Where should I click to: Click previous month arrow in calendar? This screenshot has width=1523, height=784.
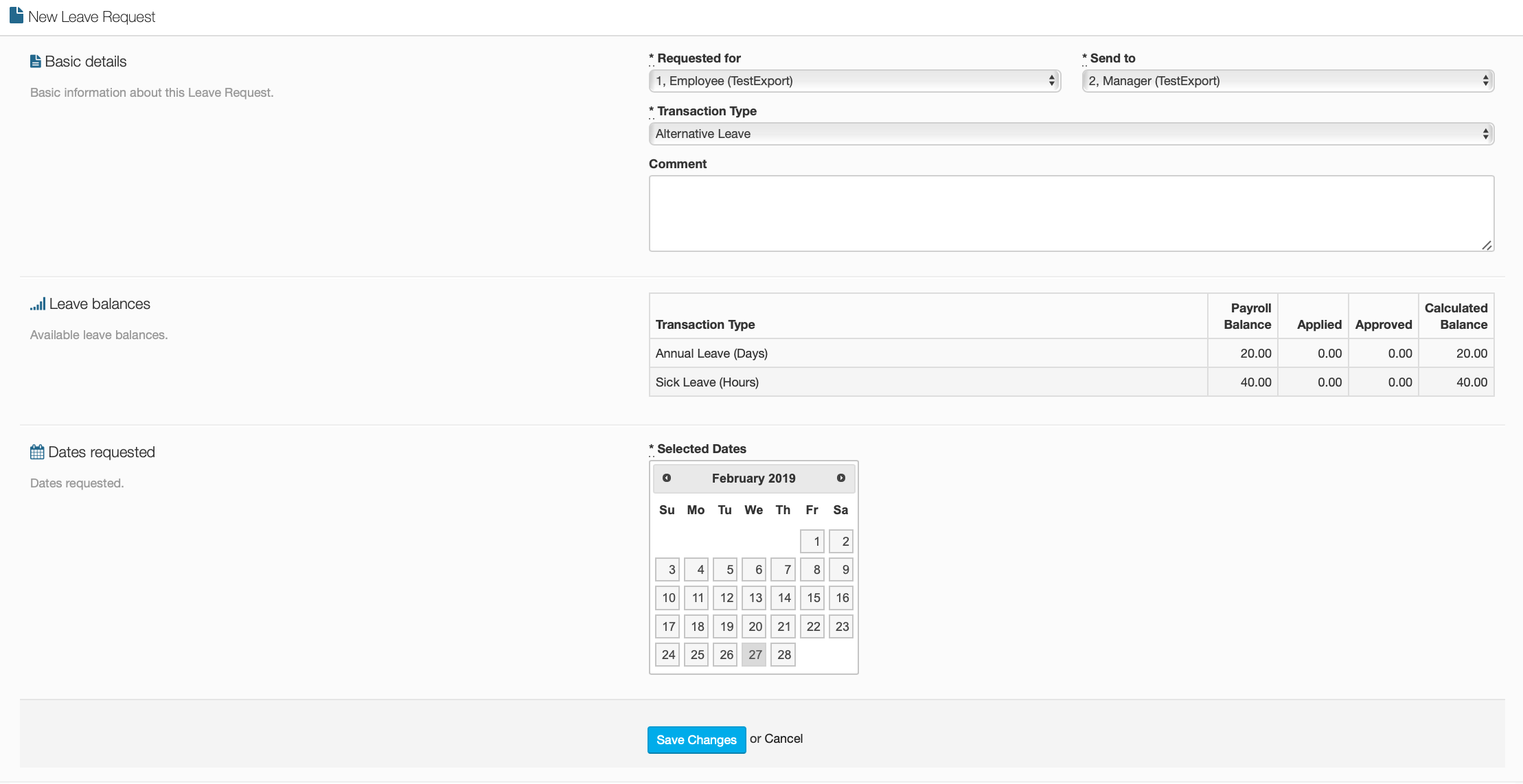pos(666,478)
